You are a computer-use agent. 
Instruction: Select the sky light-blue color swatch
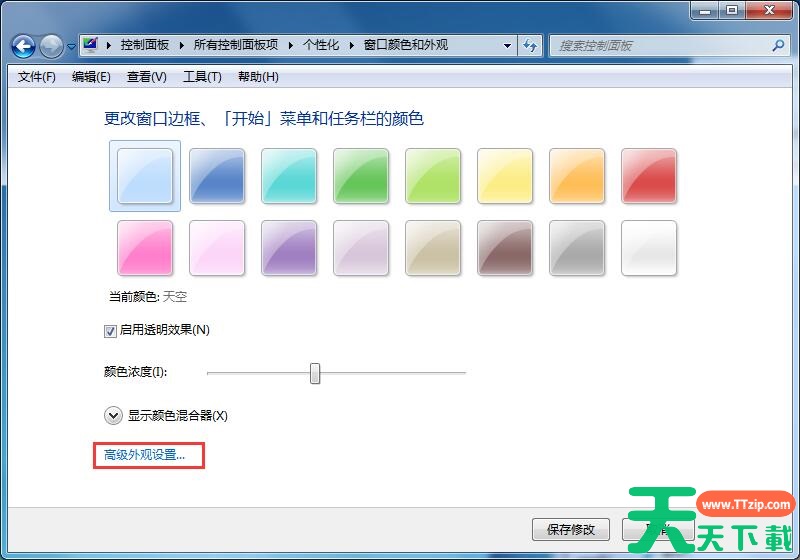pos(145,176)
